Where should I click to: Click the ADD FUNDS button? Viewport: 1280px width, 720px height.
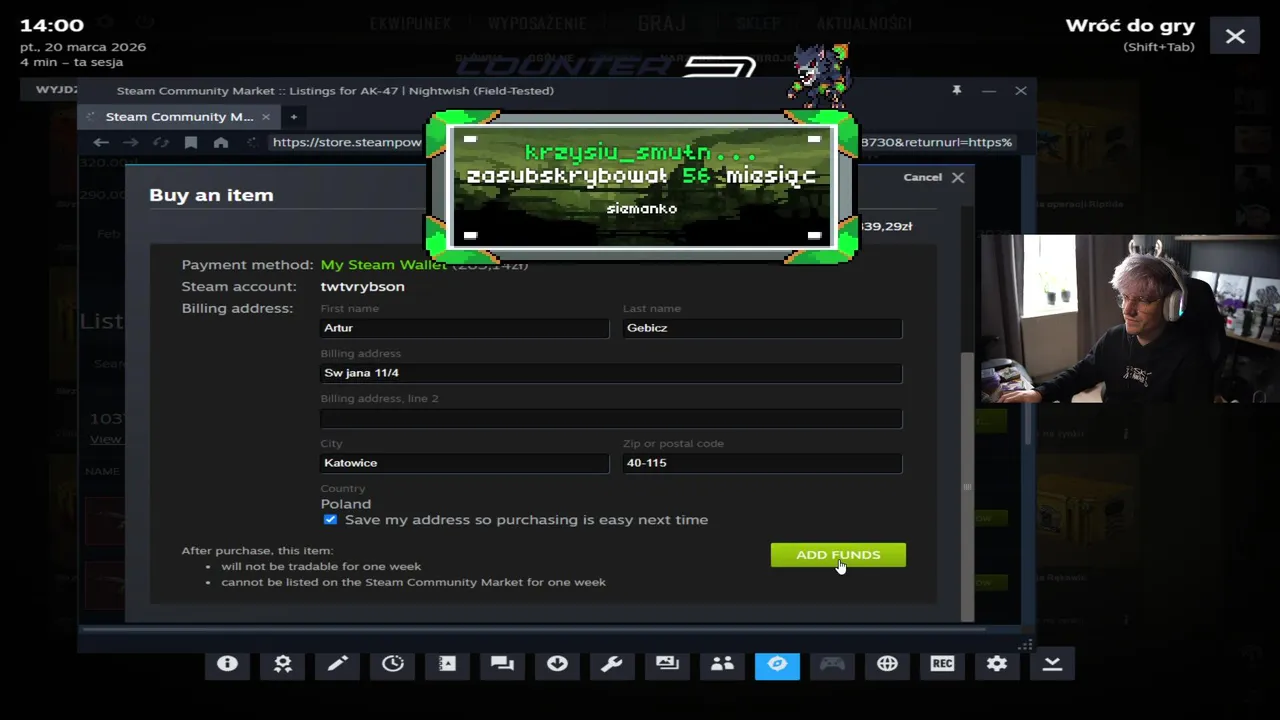coord(838,555)
